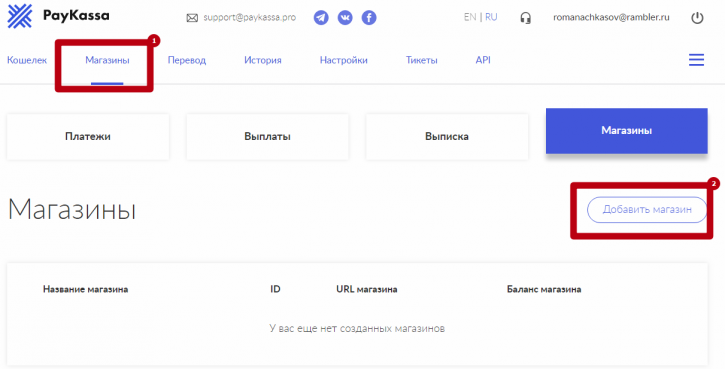Switch language to RU
The height and width of the screenshot is (369, 725).
[491, 17]
